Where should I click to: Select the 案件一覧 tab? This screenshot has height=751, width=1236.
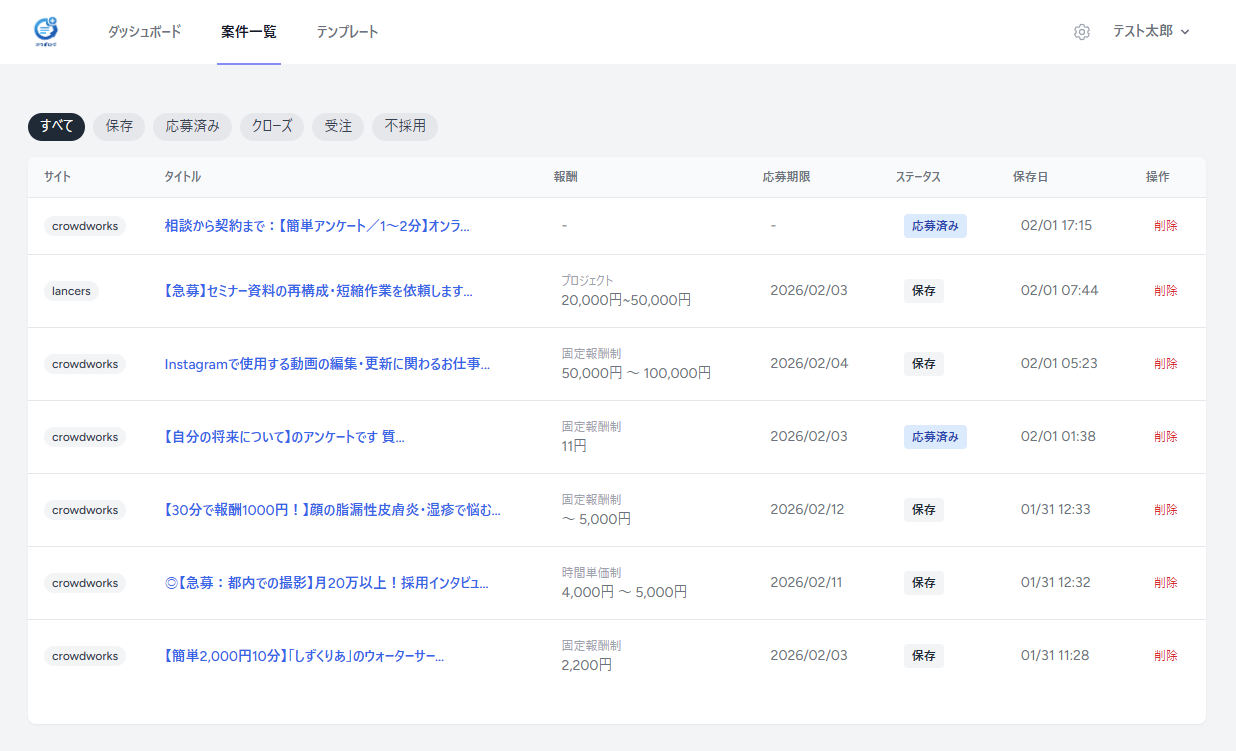tap(248, 31)
